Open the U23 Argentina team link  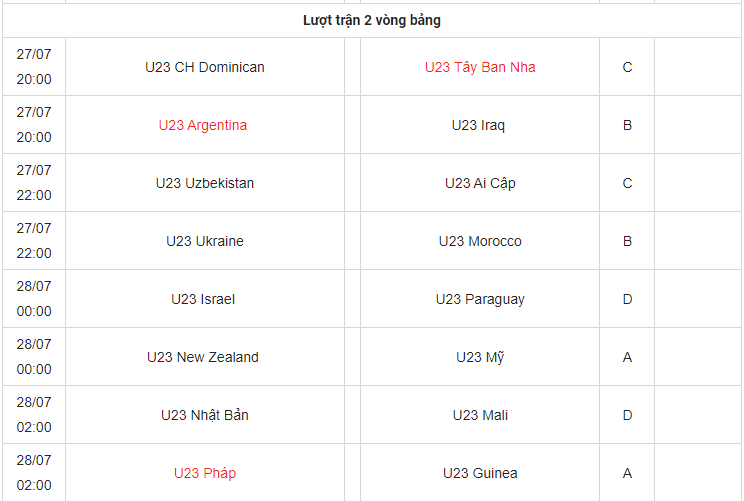(203, 125)
